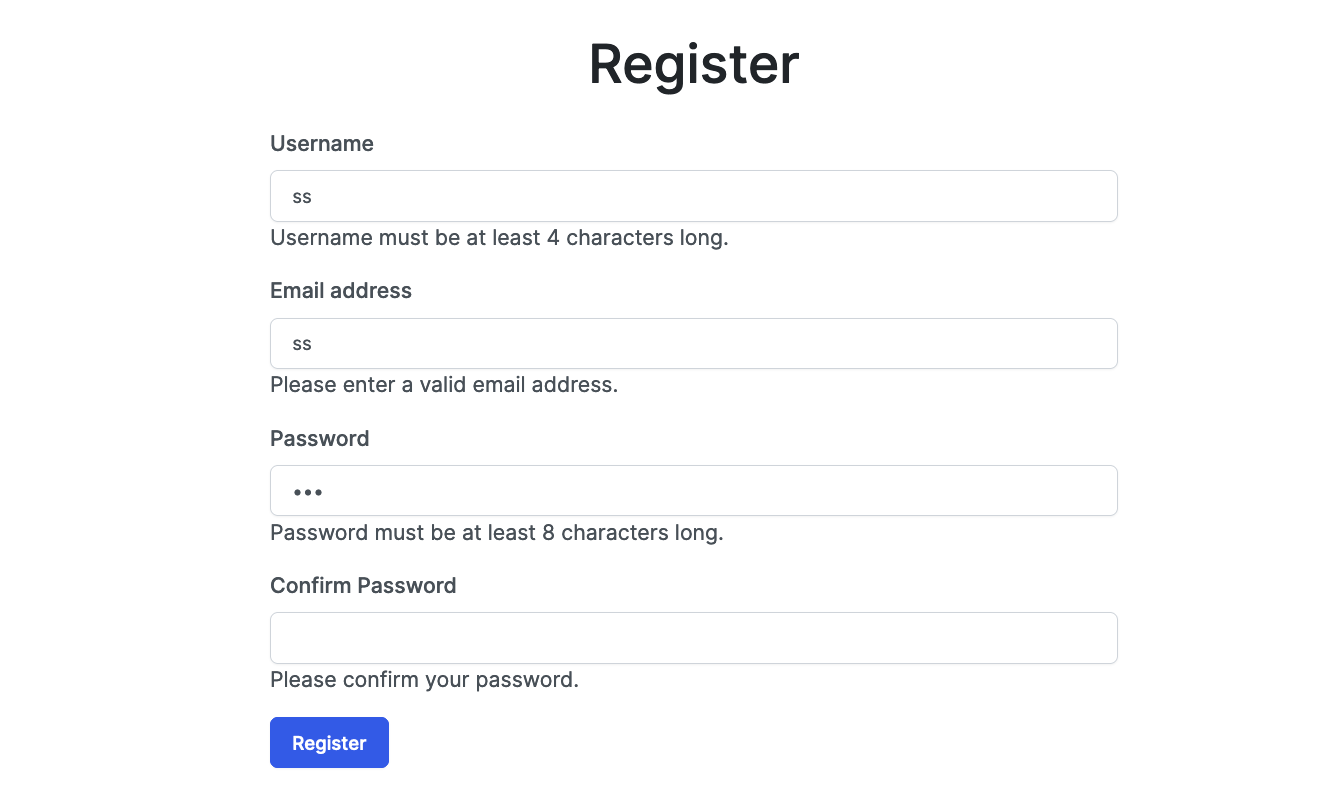This screenshot has height=812, width=1344.
Task: Click the "ss" text in Email address field
Action: 302,344
